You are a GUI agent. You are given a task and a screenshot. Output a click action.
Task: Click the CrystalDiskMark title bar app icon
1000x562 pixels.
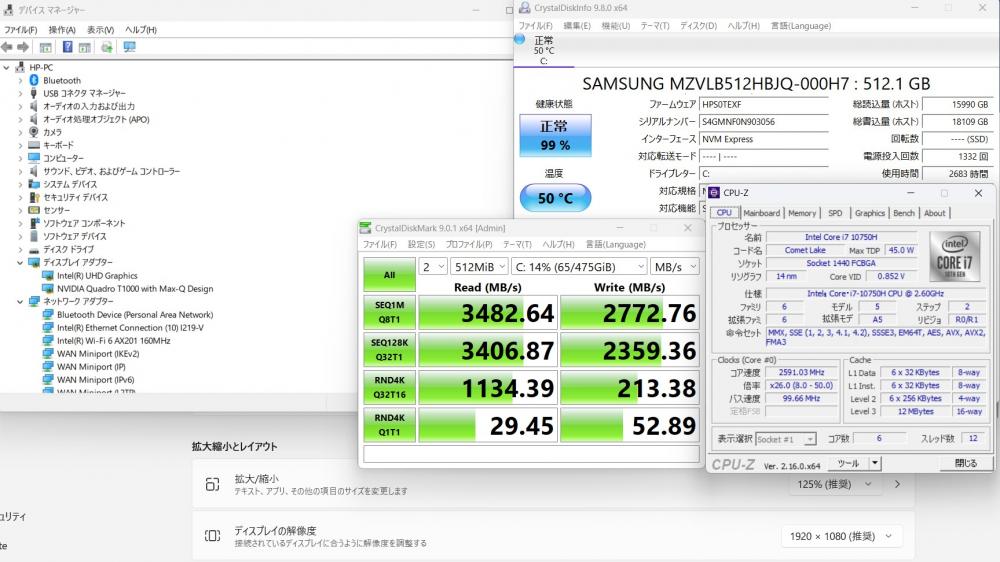pyautogui.click(x=365, y=228)
